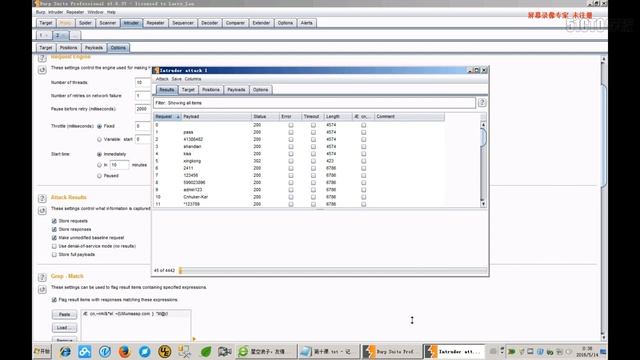This screenshot has height=360, width=640.
Task: Click the Filter: Showing all items bar
Action: tap(314, 103)
